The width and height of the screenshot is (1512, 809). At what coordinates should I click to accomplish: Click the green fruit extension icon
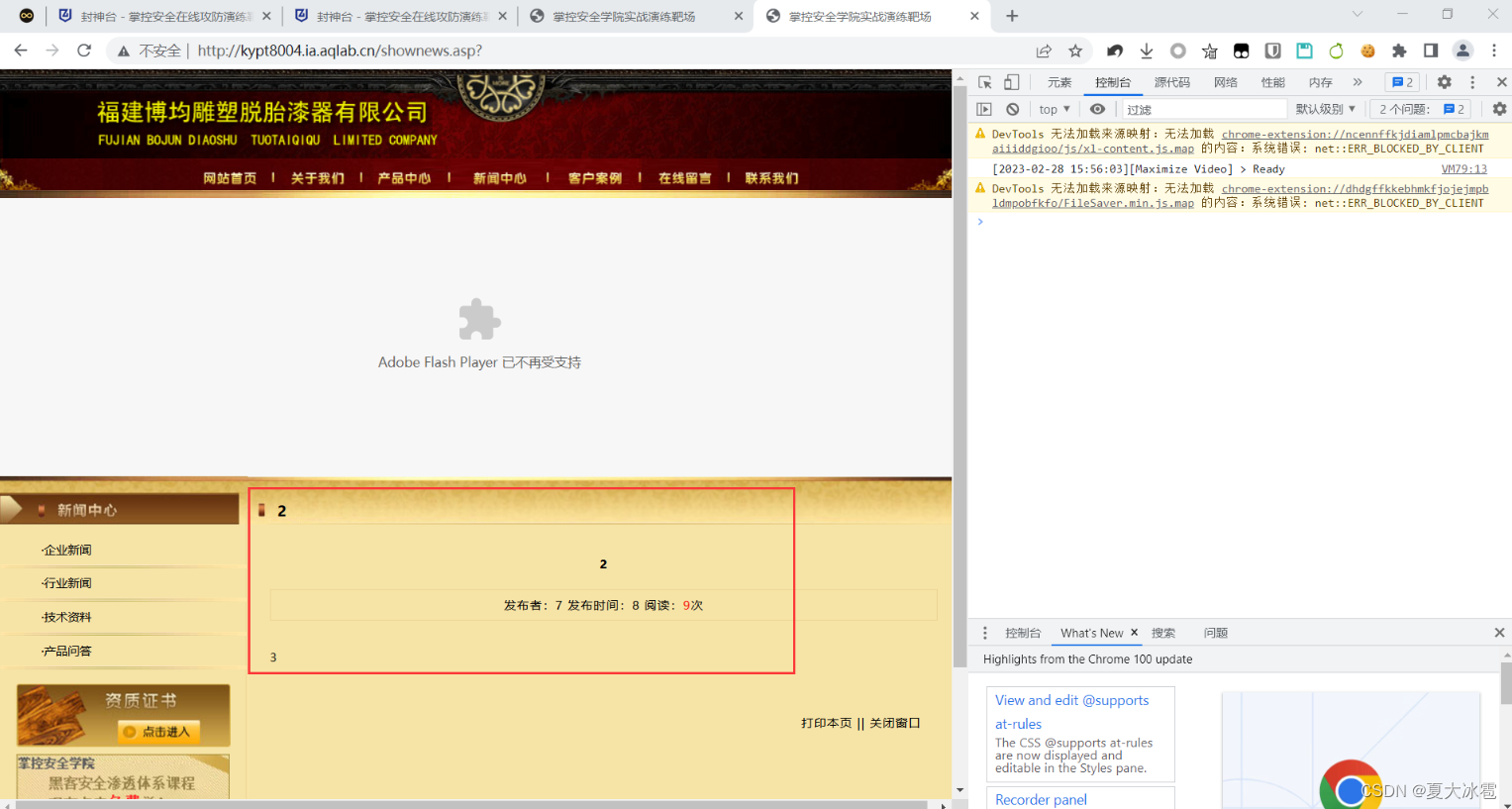(1337, 51)
